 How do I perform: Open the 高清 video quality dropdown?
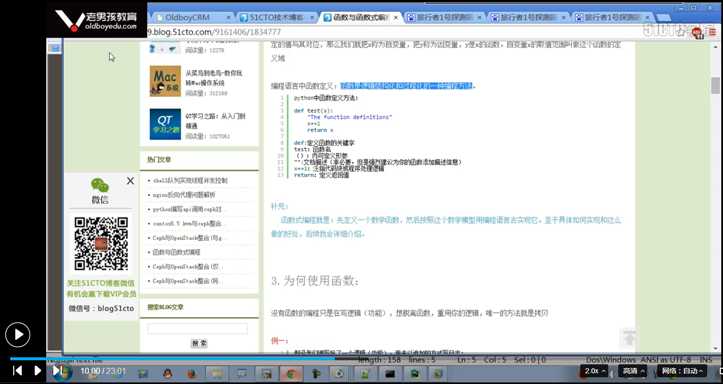click(633, 371)
